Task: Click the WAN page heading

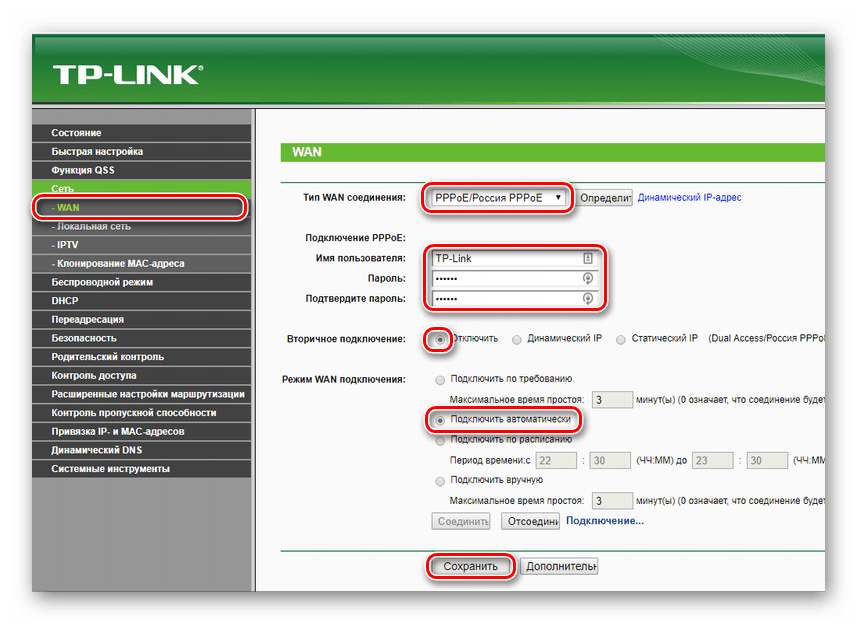Action: pos(307,152)
